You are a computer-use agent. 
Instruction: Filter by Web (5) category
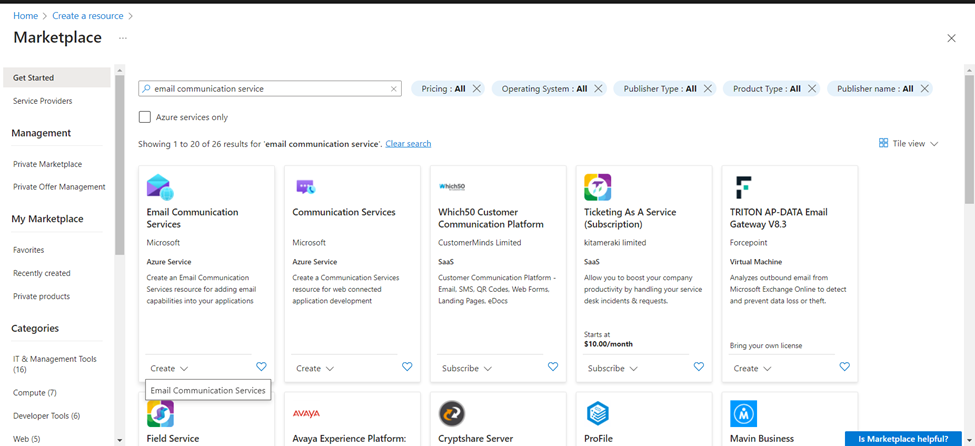[x=27, y=439]
